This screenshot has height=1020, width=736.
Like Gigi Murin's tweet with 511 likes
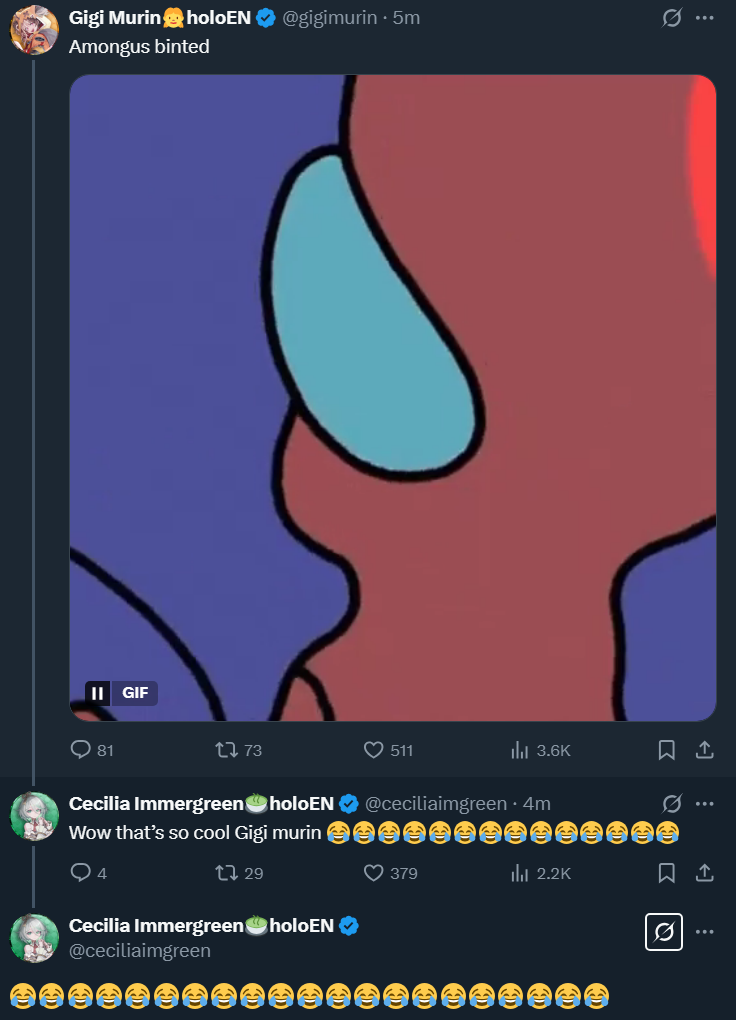[374, 750]
